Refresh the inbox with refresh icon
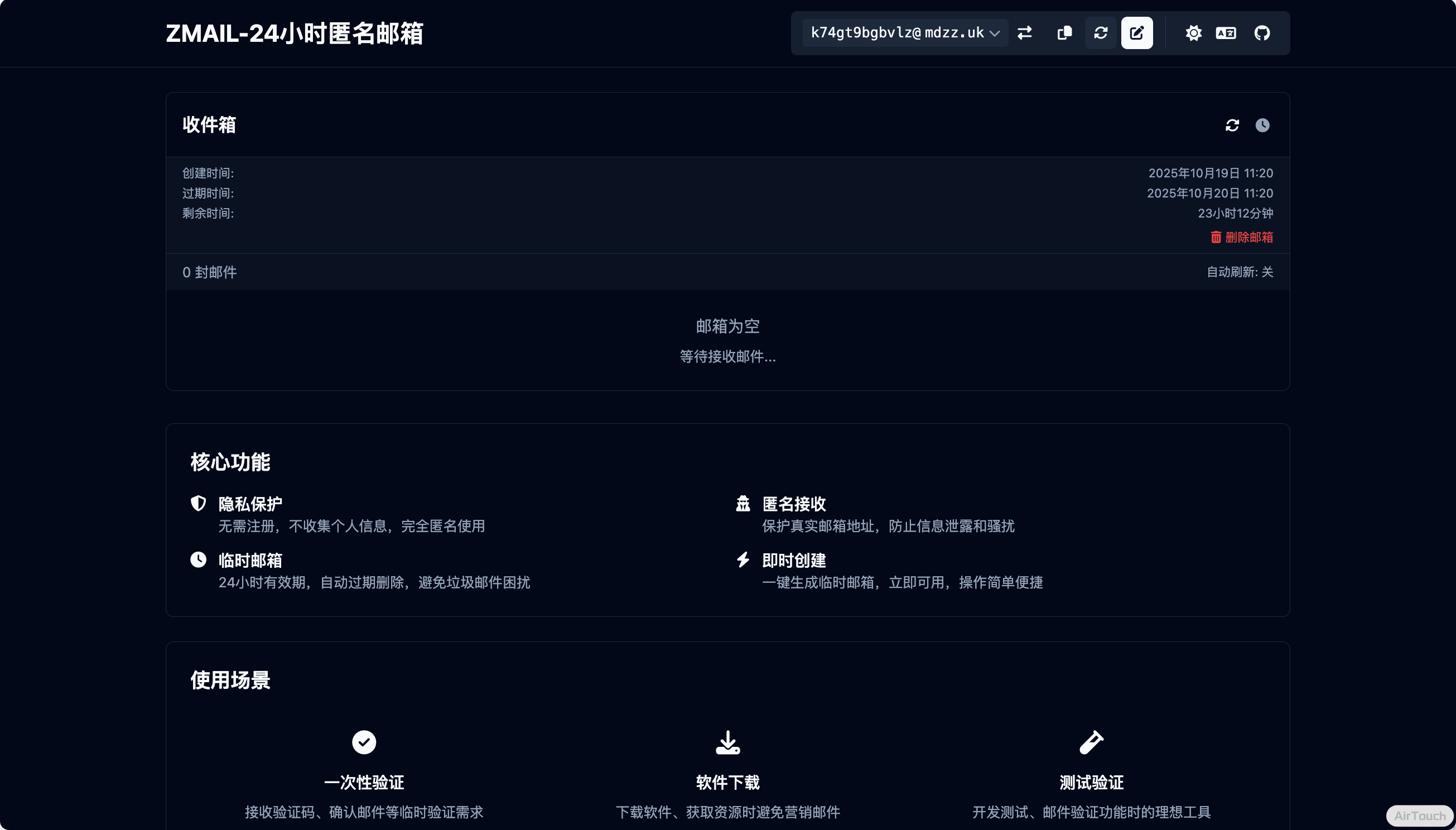Viewport: 1456px width, 830px height. pos(1232,125)
